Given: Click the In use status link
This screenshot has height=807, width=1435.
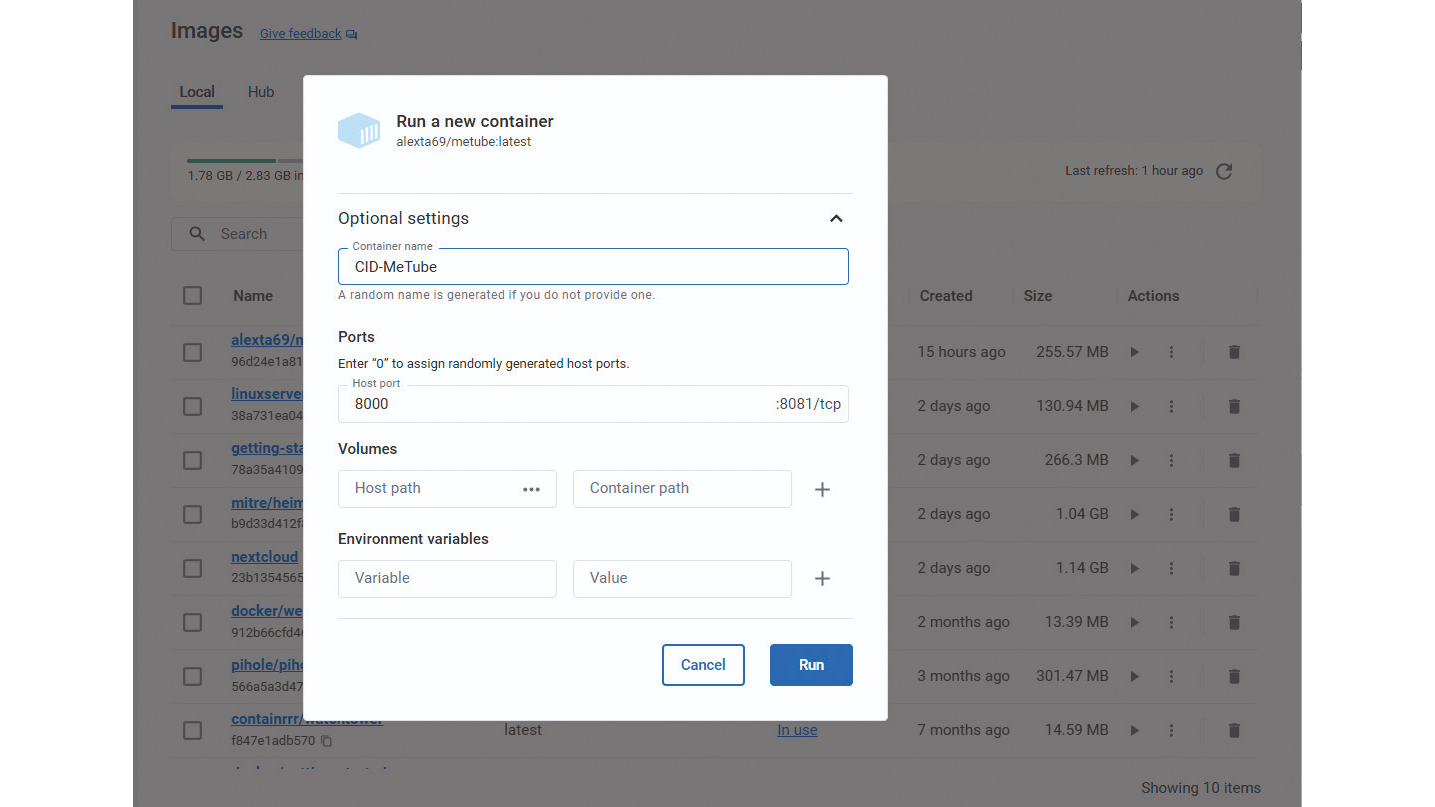Looking at the screenshot, I should 797,730.
